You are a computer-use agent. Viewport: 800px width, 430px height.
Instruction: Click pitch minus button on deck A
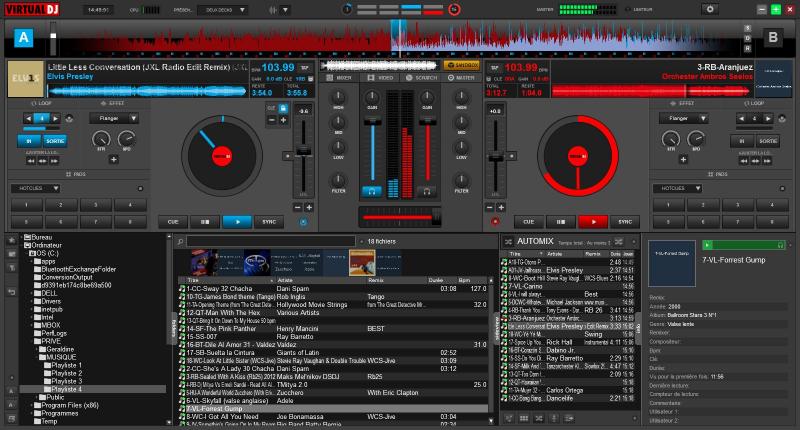[297, 208]
